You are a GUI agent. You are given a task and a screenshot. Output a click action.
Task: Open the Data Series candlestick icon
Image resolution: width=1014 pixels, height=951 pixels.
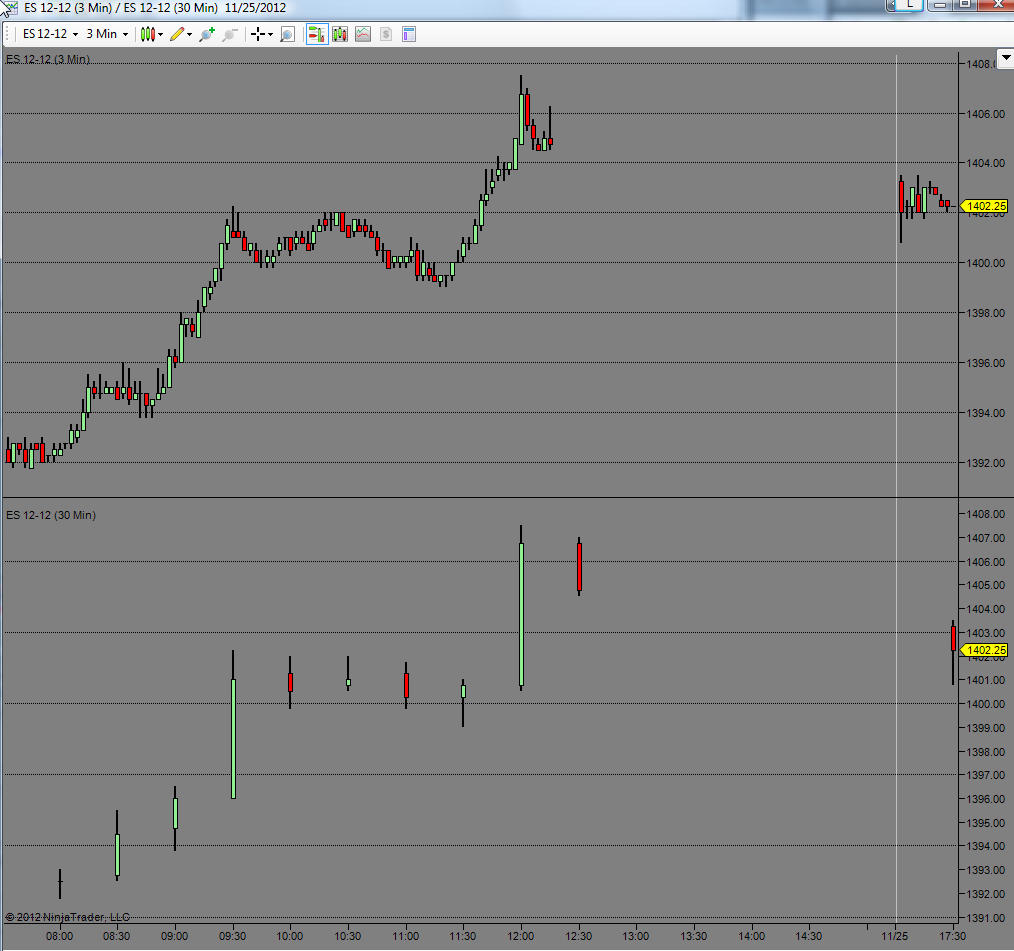pos(340,34)
